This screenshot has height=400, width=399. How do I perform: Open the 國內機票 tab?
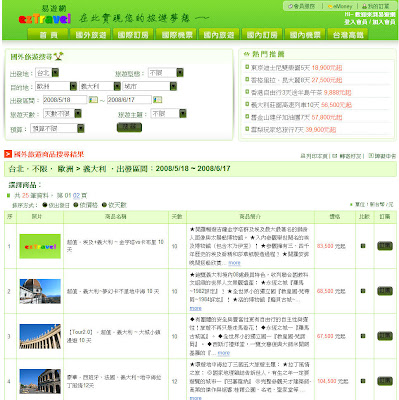point(305,35)
